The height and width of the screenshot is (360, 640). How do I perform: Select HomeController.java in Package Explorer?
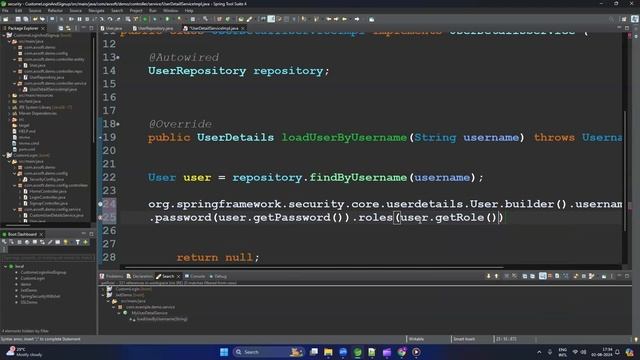(x=47, y=191)
